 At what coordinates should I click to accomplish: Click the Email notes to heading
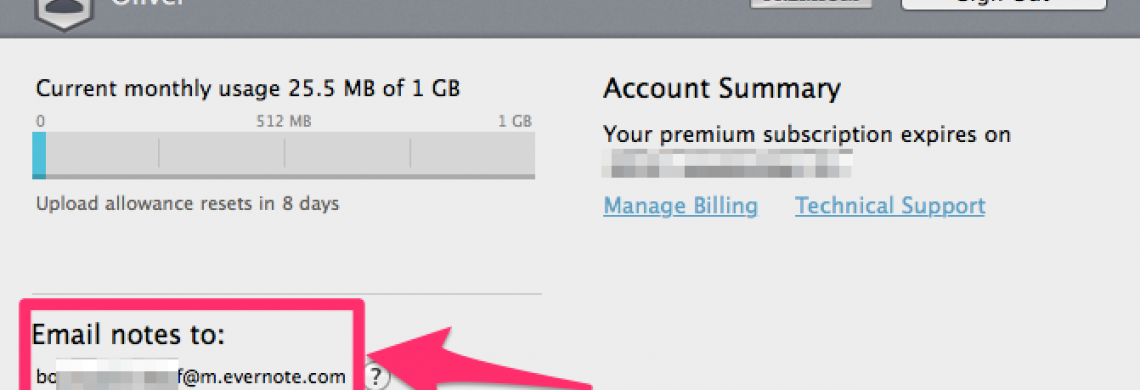click(x=129, y=335)
